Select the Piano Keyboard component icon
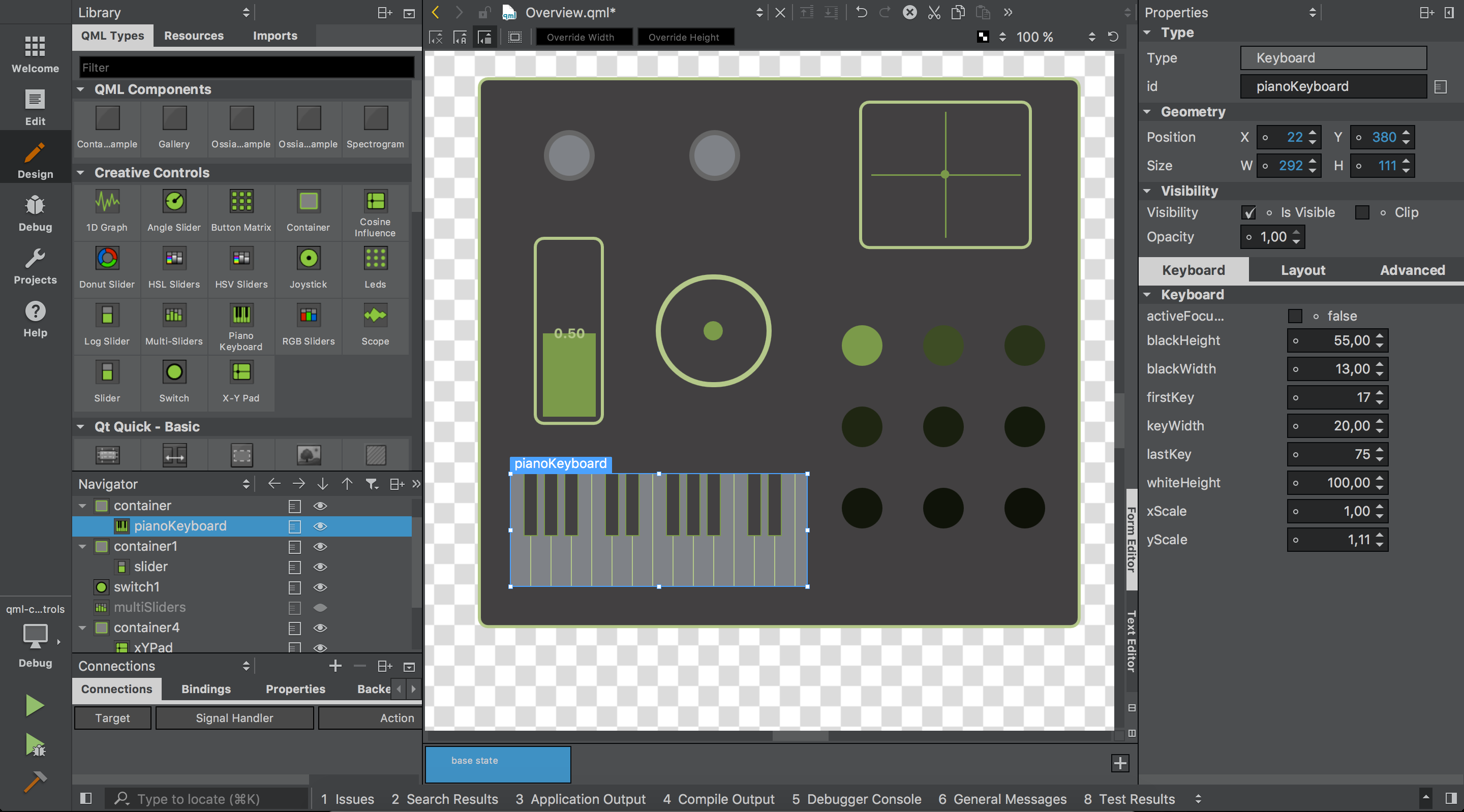Image resolution: width=1464 pixels, height=812 pixels. (x=241, y=316)
